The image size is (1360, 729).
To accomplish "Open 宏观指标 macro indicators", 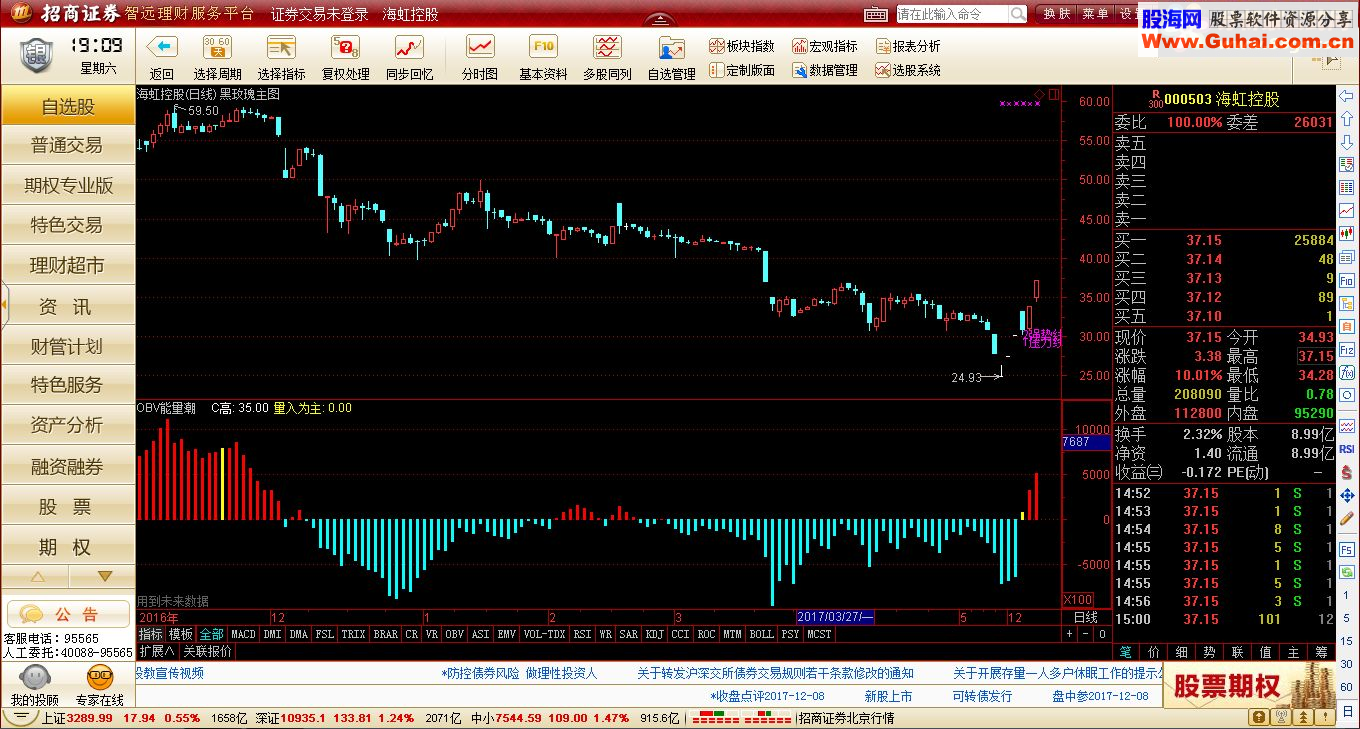I will coord(825,46).
